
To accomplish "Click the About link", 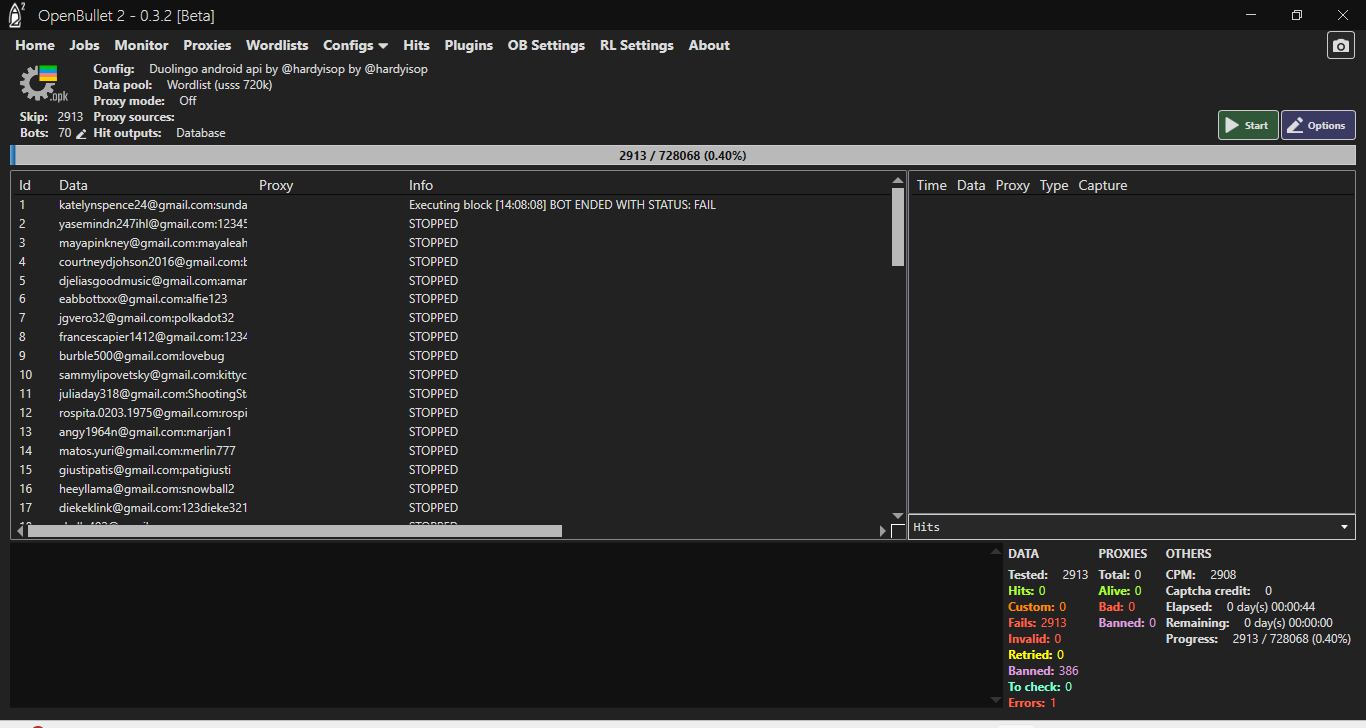I will (x=709, y=45).
